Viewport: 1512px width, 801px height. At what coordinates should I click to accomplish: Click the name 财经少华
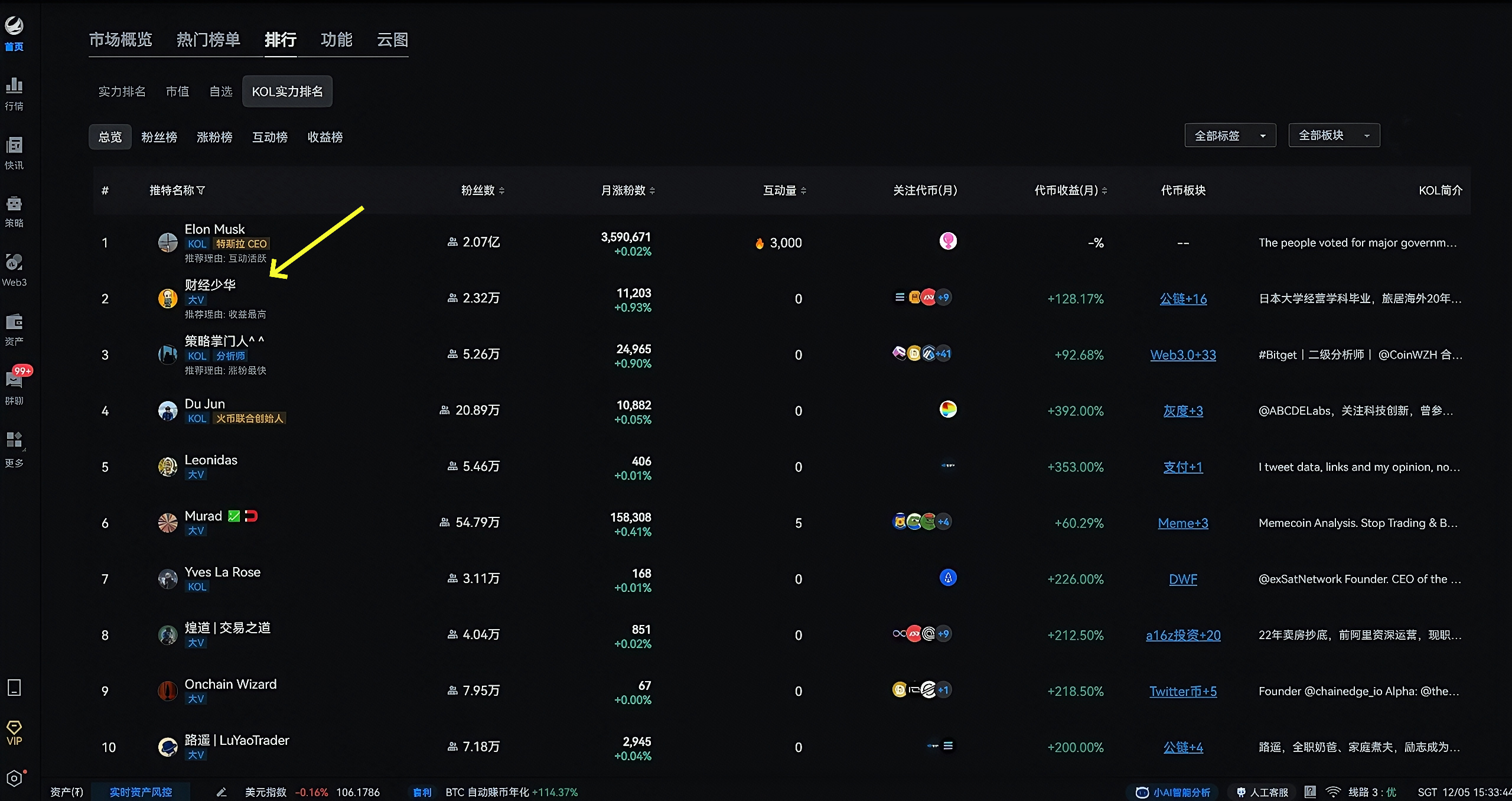[x=210, y=285]
